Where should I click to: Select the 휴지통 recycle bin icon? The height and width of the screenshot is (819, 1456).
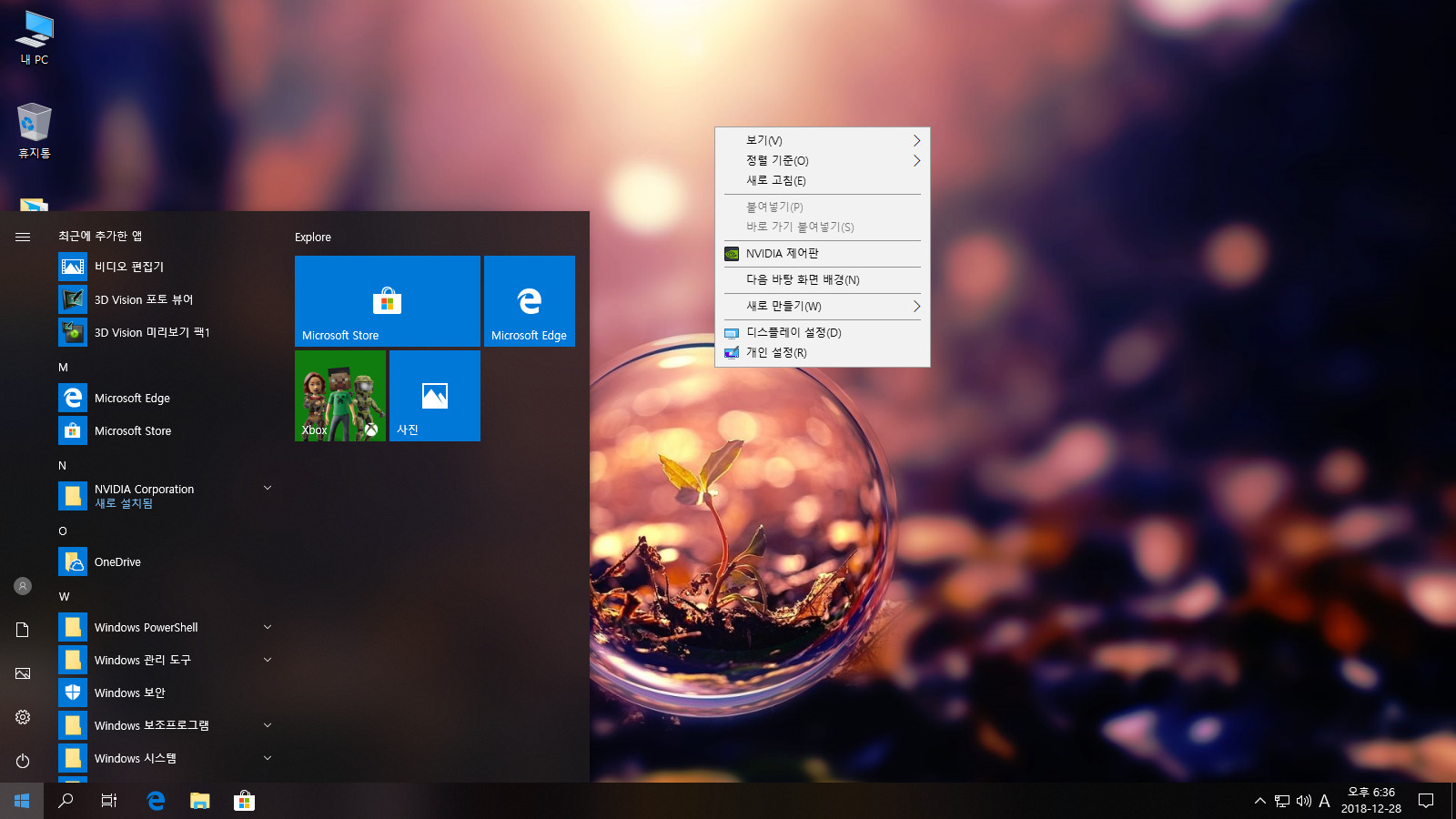[35, 131]
